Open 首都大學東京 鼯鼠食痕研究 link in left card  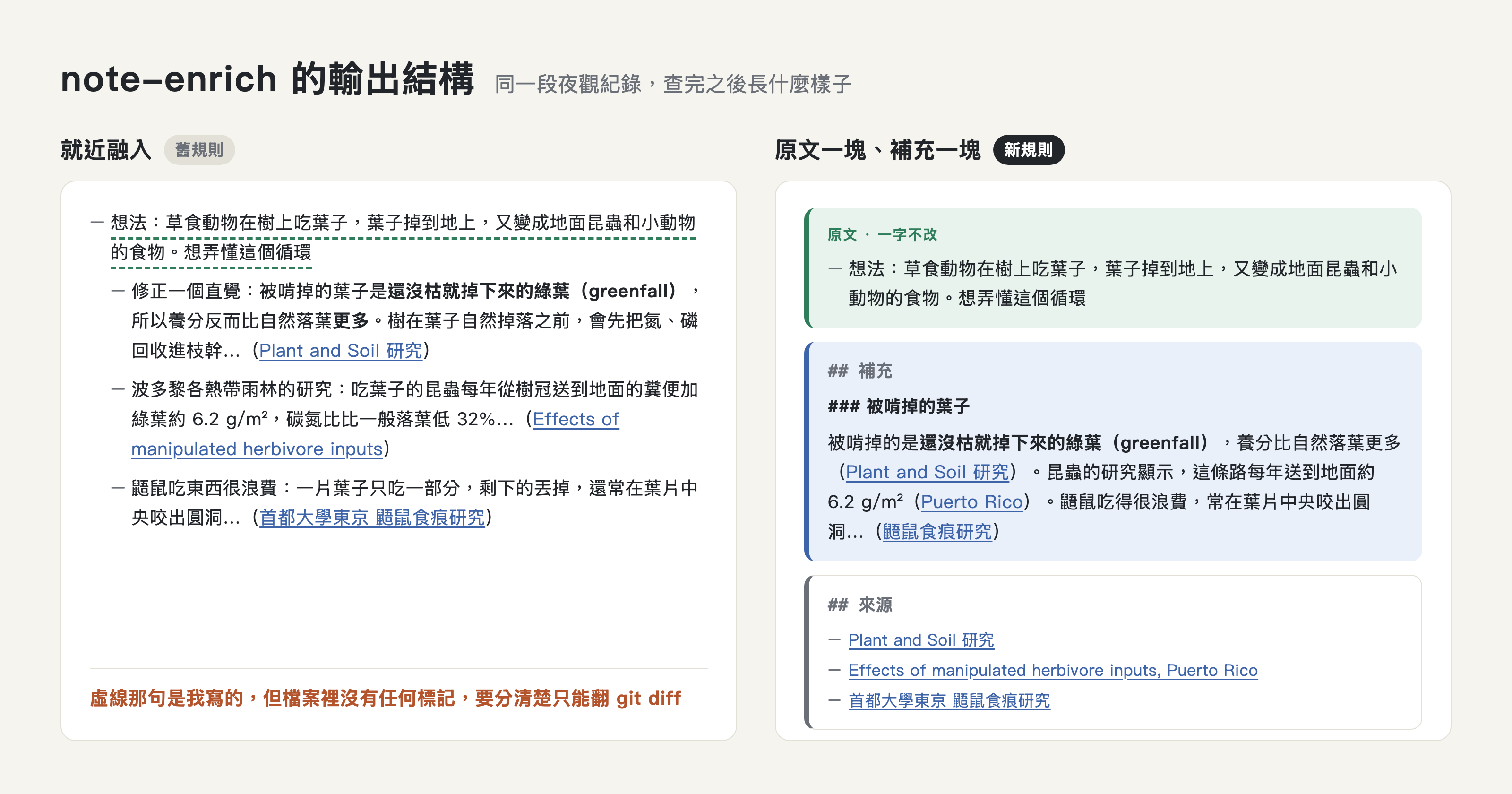click(x=372, y=518)
